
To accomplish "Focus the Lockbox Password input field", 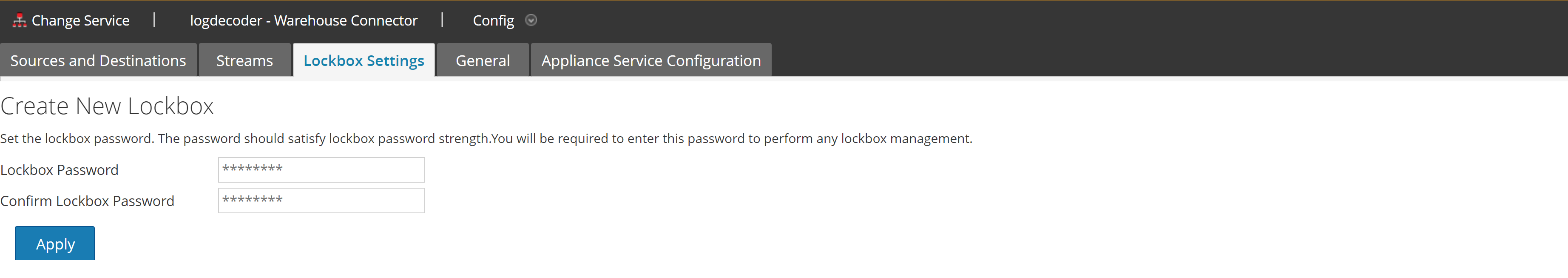I will (x=321, y=169).
